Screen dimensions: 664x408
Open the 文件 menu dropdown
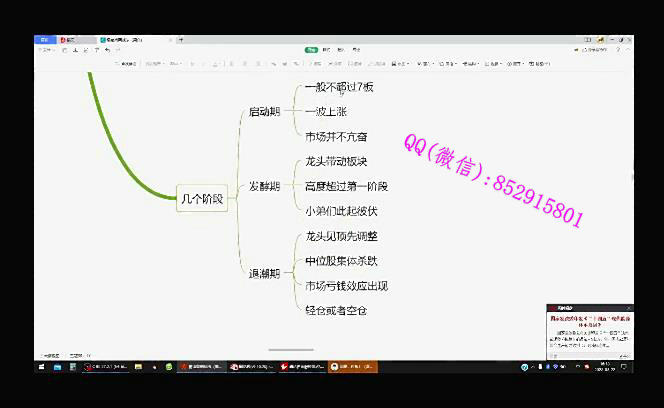coord(45,50)
